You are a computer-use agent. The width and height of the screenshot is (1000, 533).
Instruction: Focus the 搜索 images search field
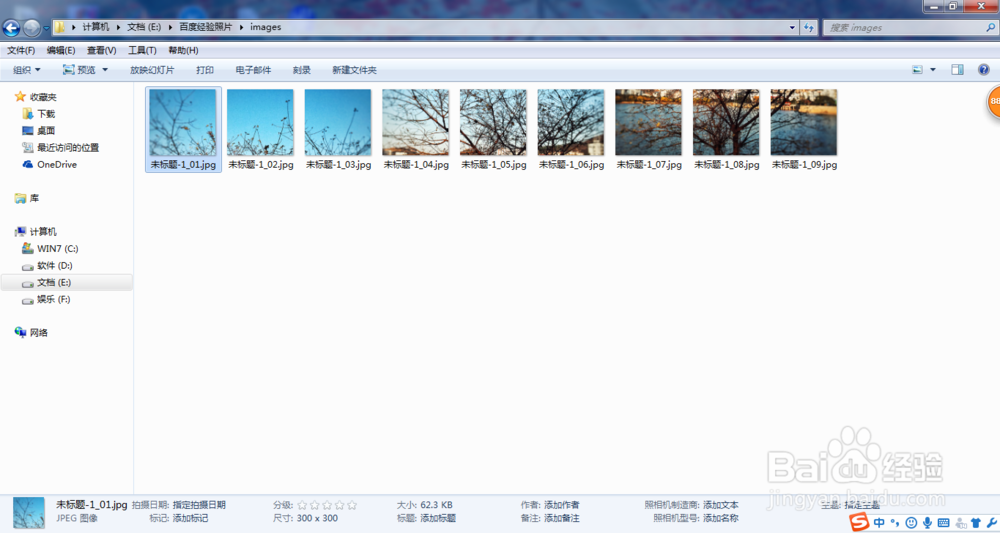(902, 27)
